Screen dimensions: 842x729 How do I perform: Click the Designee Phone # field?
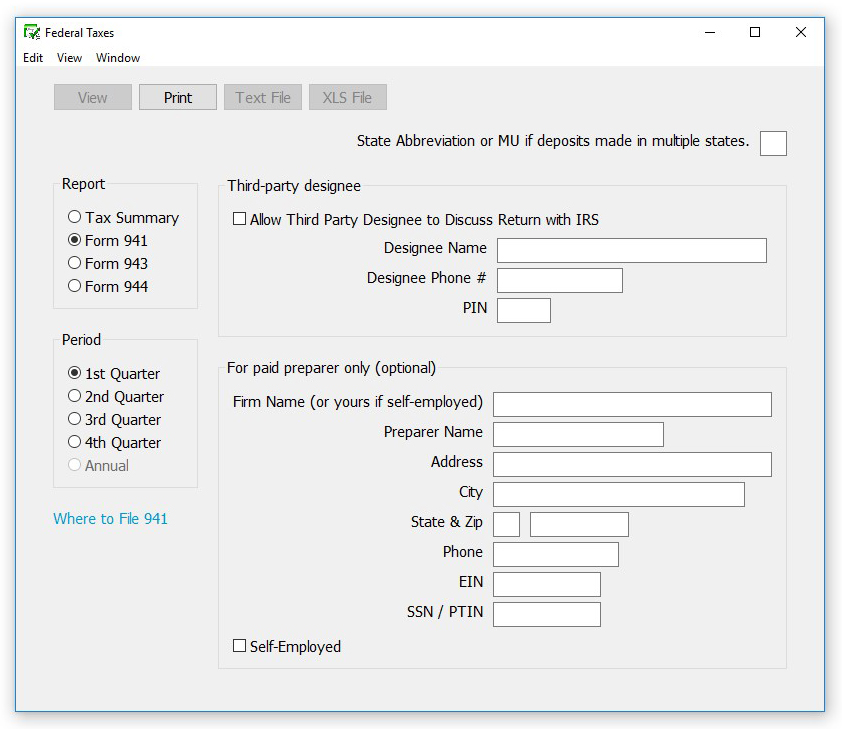pos(560,281)
